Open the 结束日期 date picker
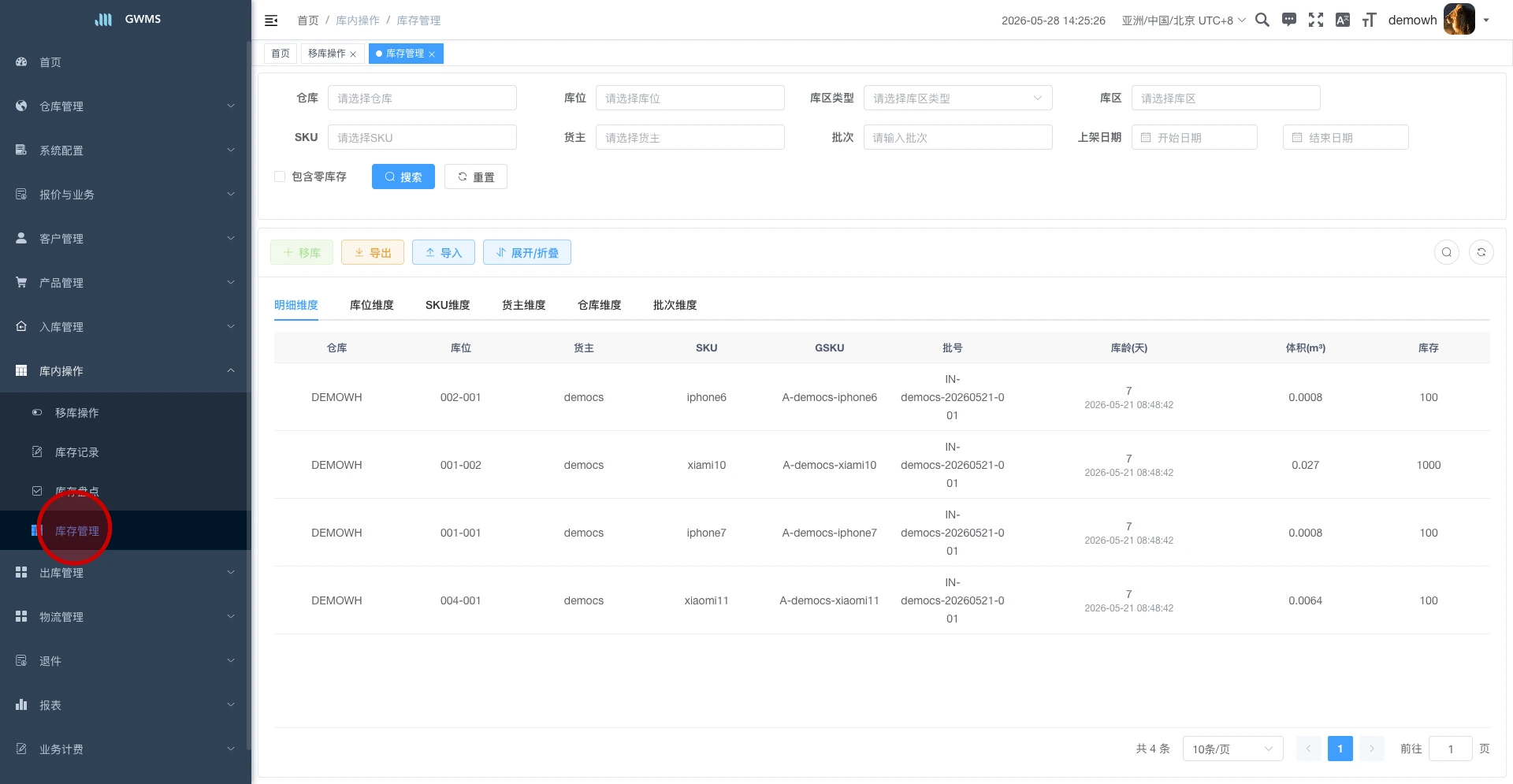The height and width of the screenshot is (784, 1513). pos(1346,138)
